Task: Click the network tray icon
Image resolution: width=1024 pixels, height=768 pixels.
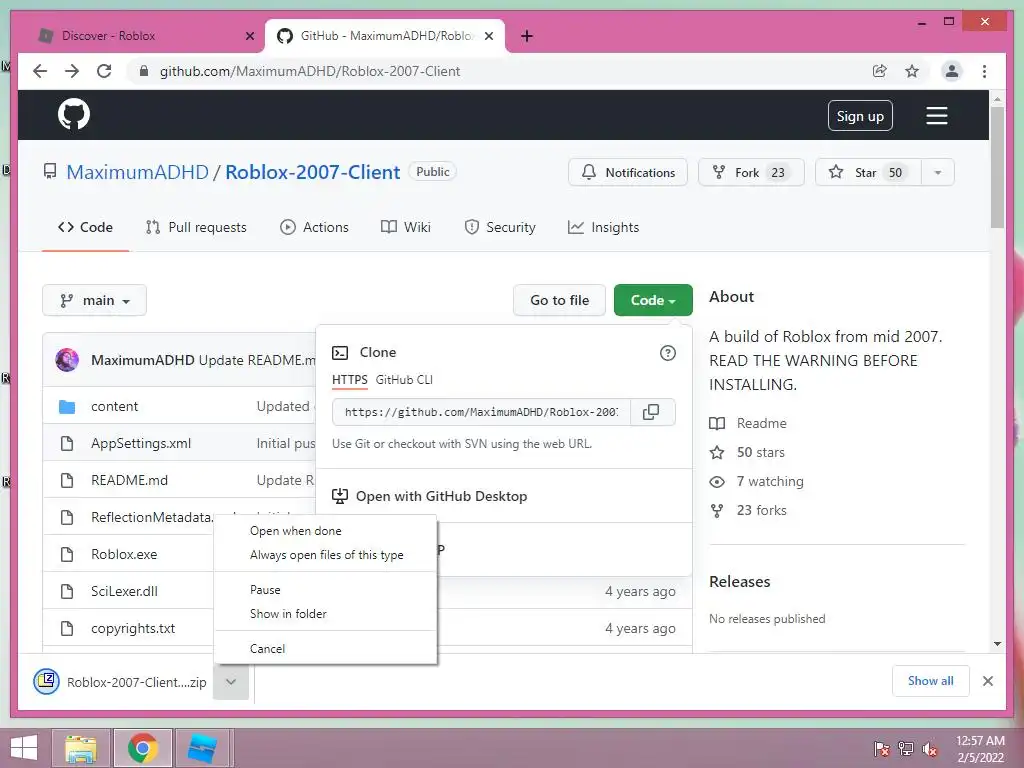Action: (906, 749)
